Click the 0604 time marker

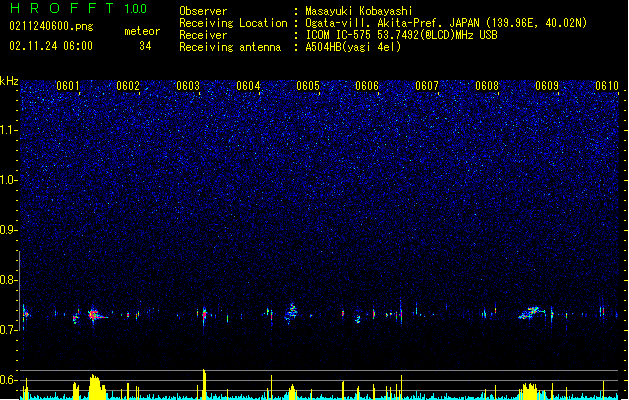(x=248, y=86)
